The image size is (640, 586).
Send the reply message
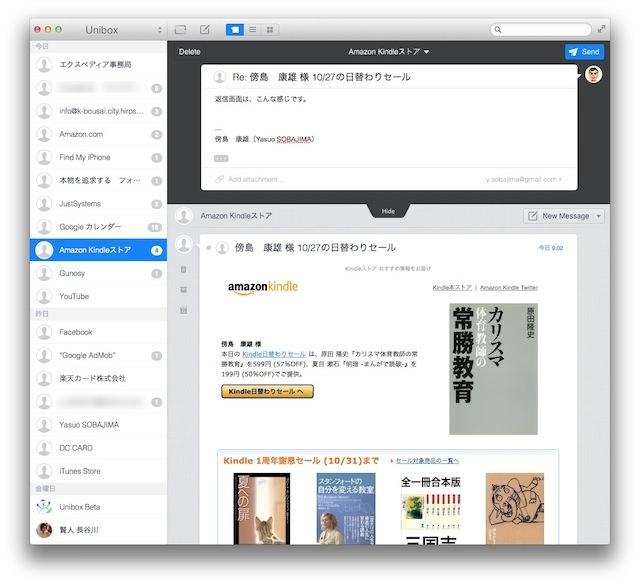[583, 51]
